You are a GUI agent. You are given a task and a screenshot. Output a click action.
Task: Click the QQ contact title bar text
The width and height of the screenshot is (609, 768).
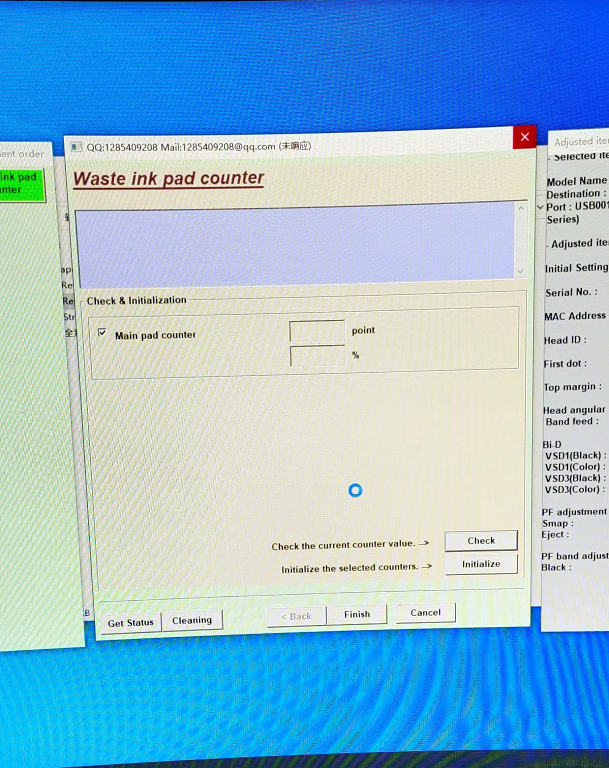click(x=198, y=147)
